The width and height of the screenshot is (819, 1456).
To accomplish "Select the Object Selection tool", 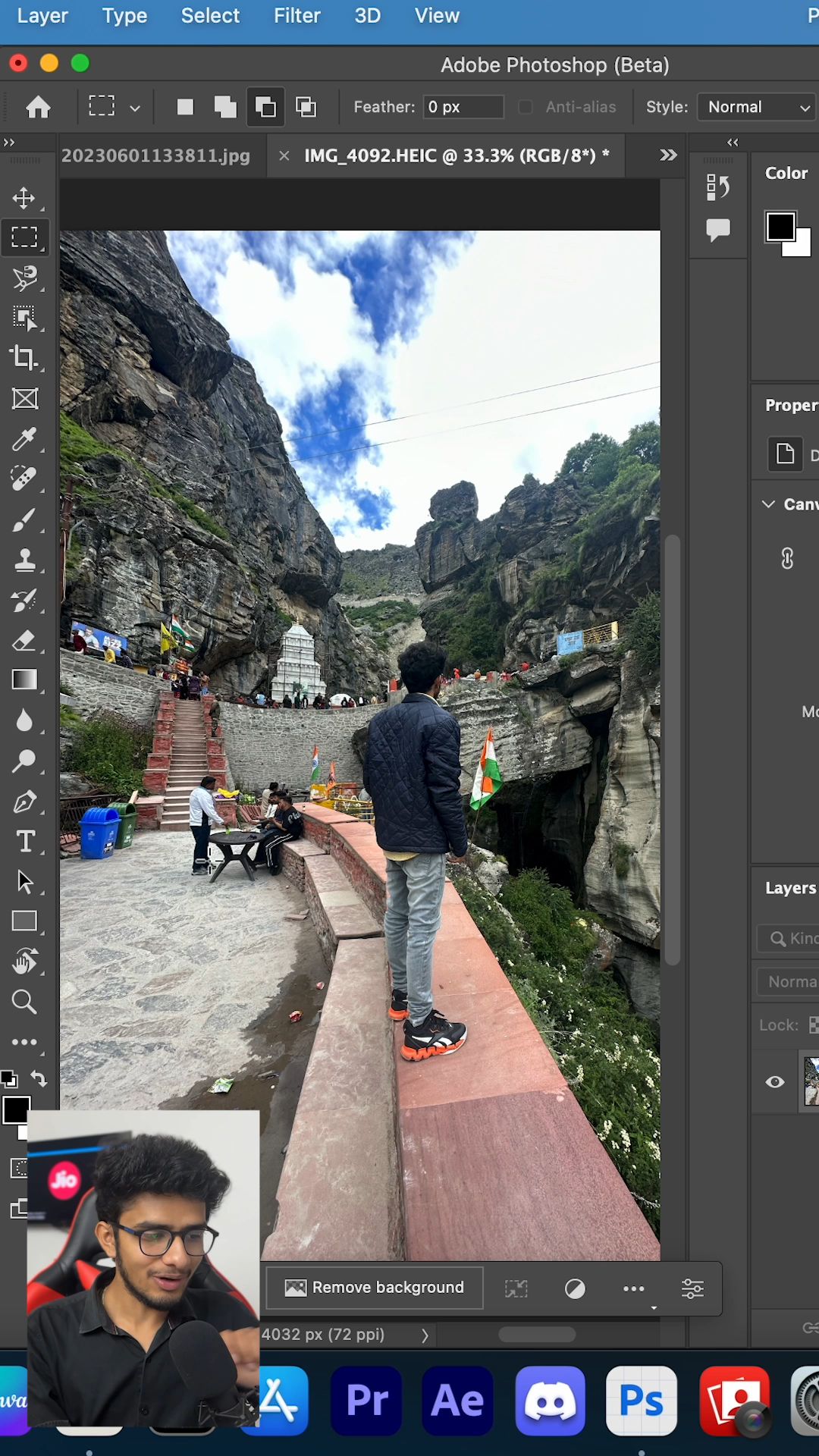I will (x=24, y=318).
